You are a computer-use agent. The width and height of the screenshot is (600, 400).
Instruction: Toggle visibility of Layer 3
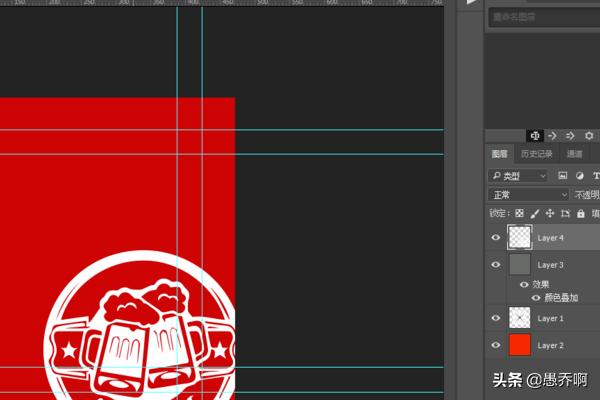496,265
